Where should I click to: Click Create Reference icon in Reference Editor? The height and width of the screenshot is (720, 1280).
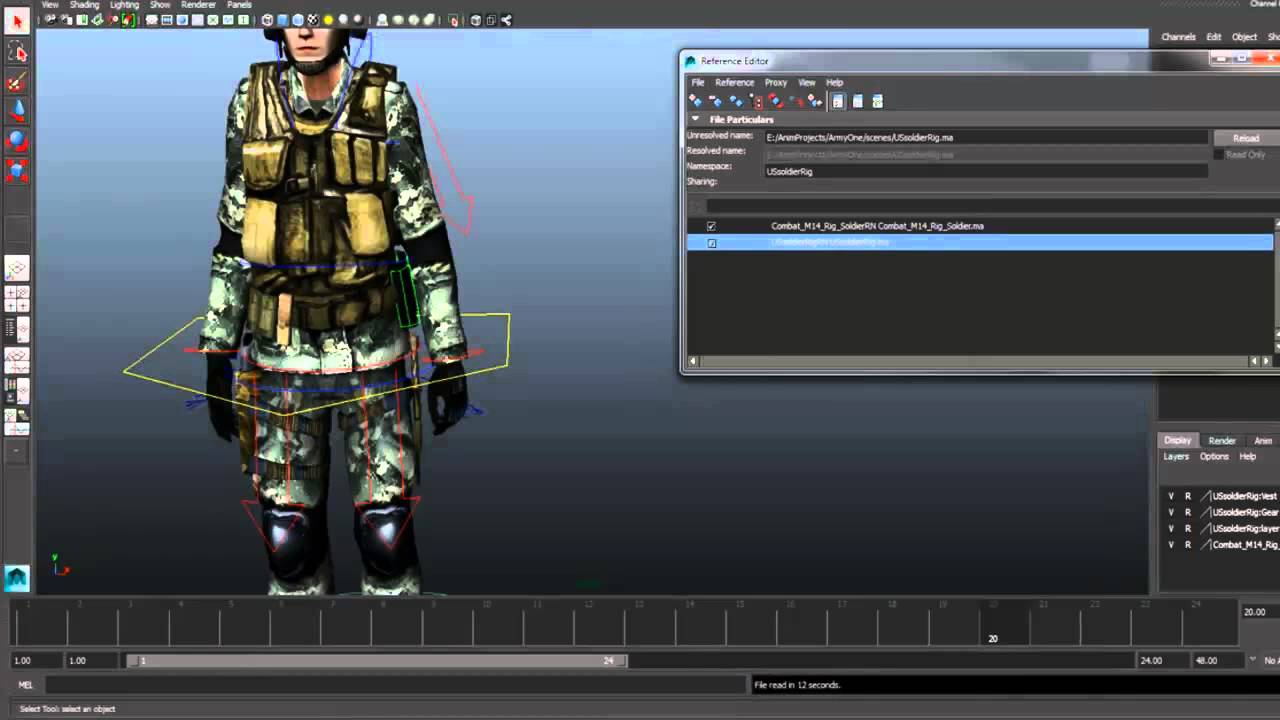tap(695, 101)
